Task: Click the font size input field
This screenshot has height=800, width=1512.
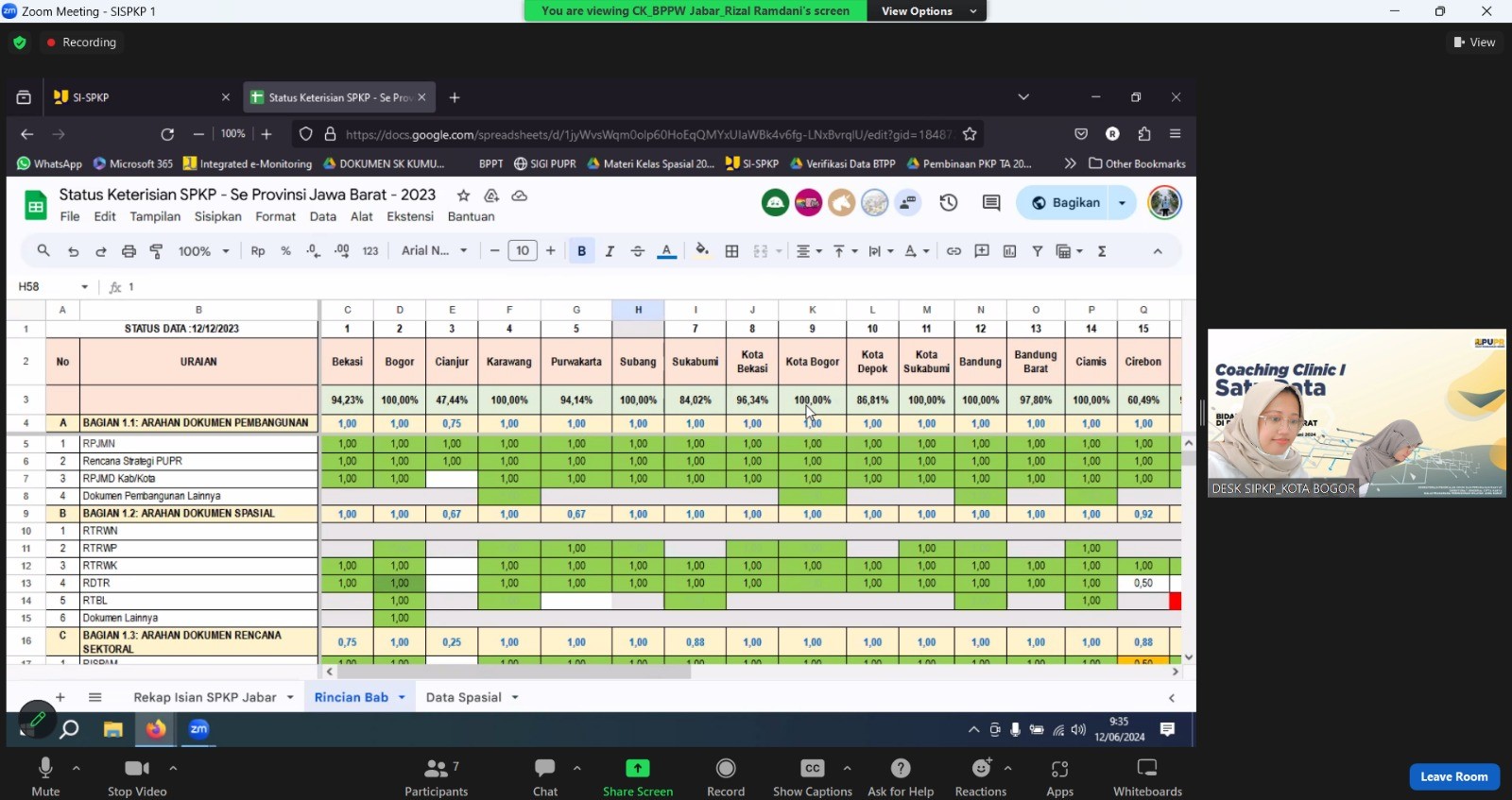Action: [523, 251]
